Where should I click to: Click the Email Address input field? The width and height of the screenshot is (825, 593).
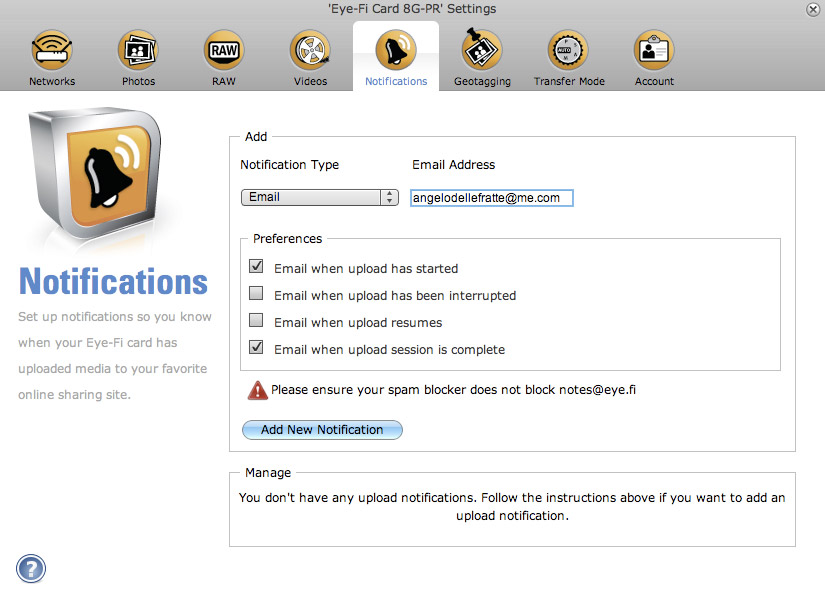pyautogui.click(x=491, y=198)
